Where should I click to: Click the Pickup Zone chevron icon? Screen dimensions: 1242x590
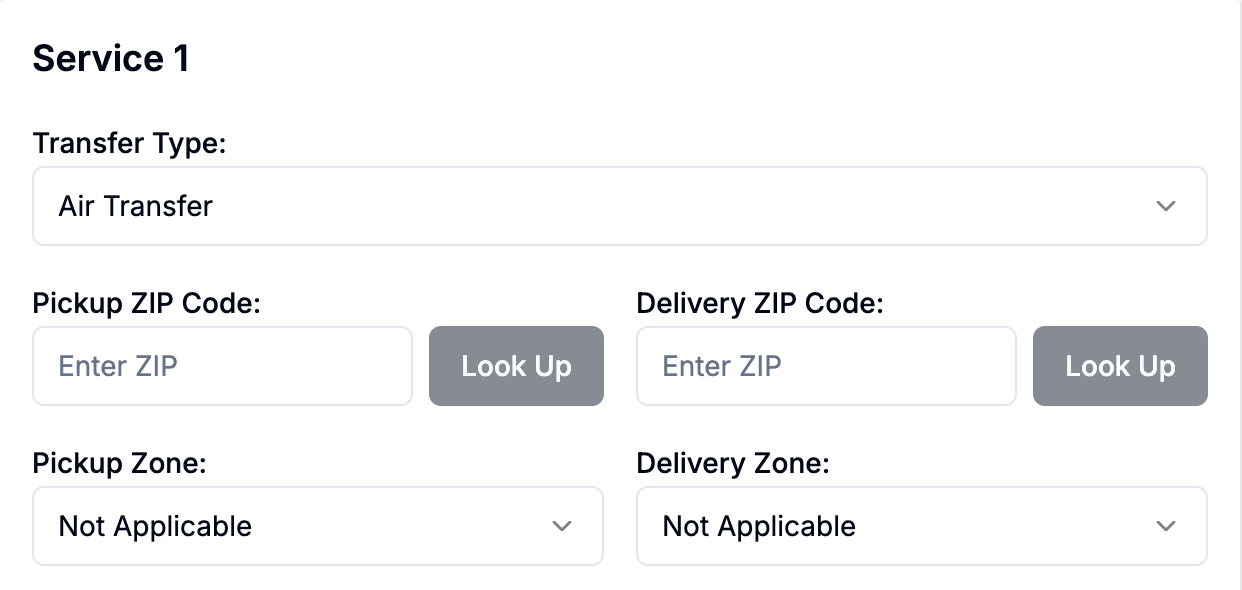pos(561,526)
